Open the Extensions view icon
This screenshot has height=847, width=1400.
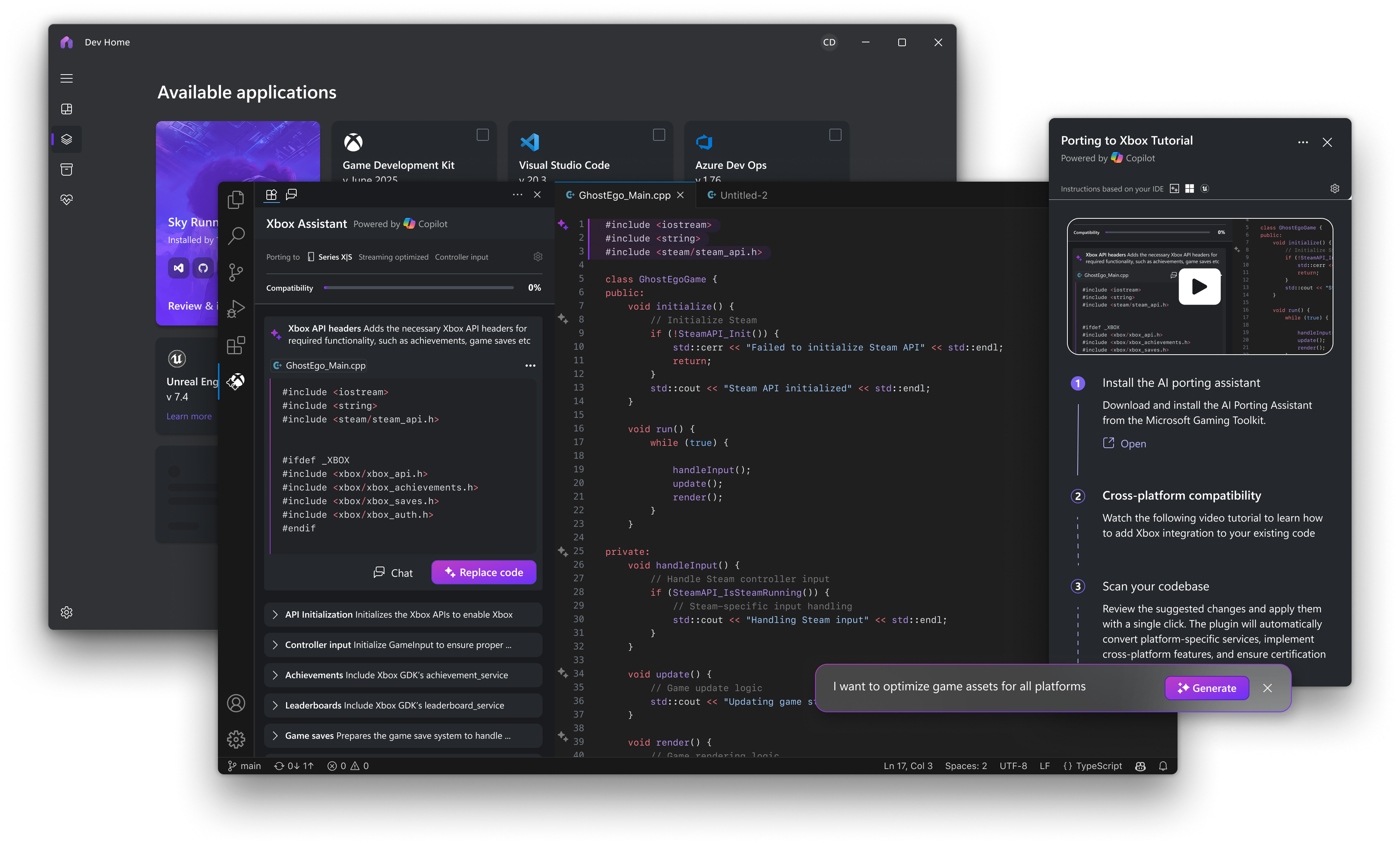(x=236, y=345)
